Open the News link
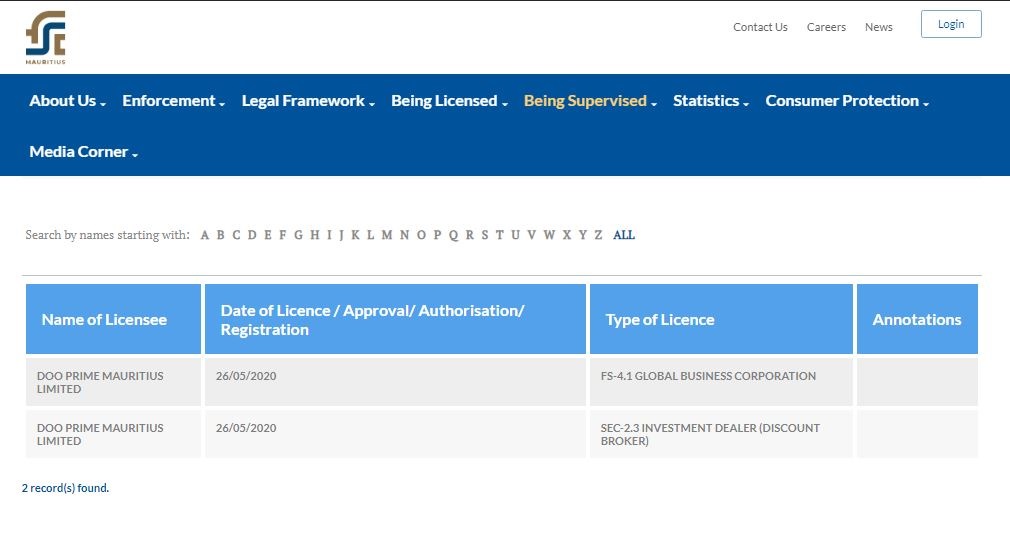This screenshot has width=1010, height=543. (x=879, y=27)
